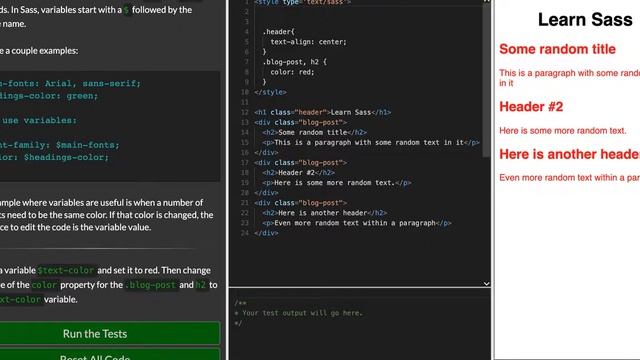Click line number 21 in the gutter
This screenshot has width=640, height=360.
244,203
